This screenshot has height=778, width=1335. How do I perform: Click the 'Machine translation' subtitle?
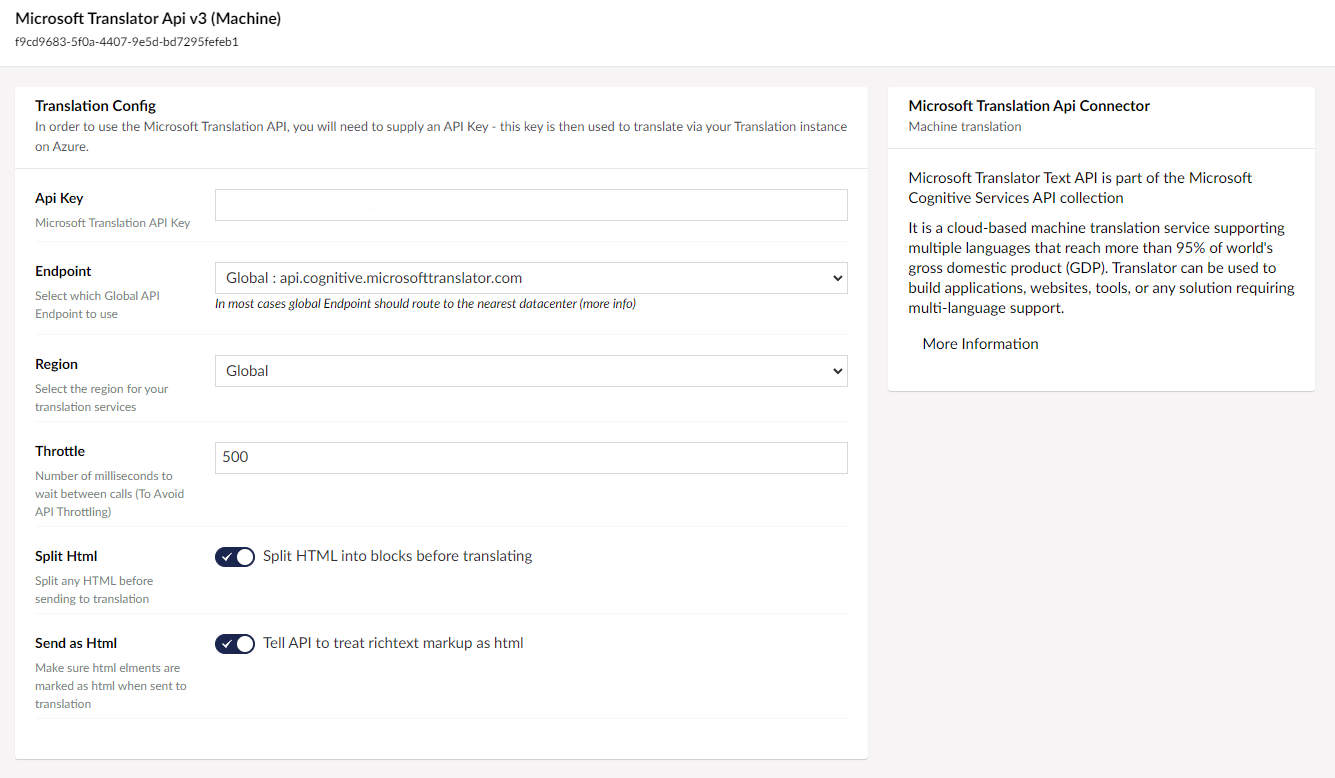pos(965,127)
